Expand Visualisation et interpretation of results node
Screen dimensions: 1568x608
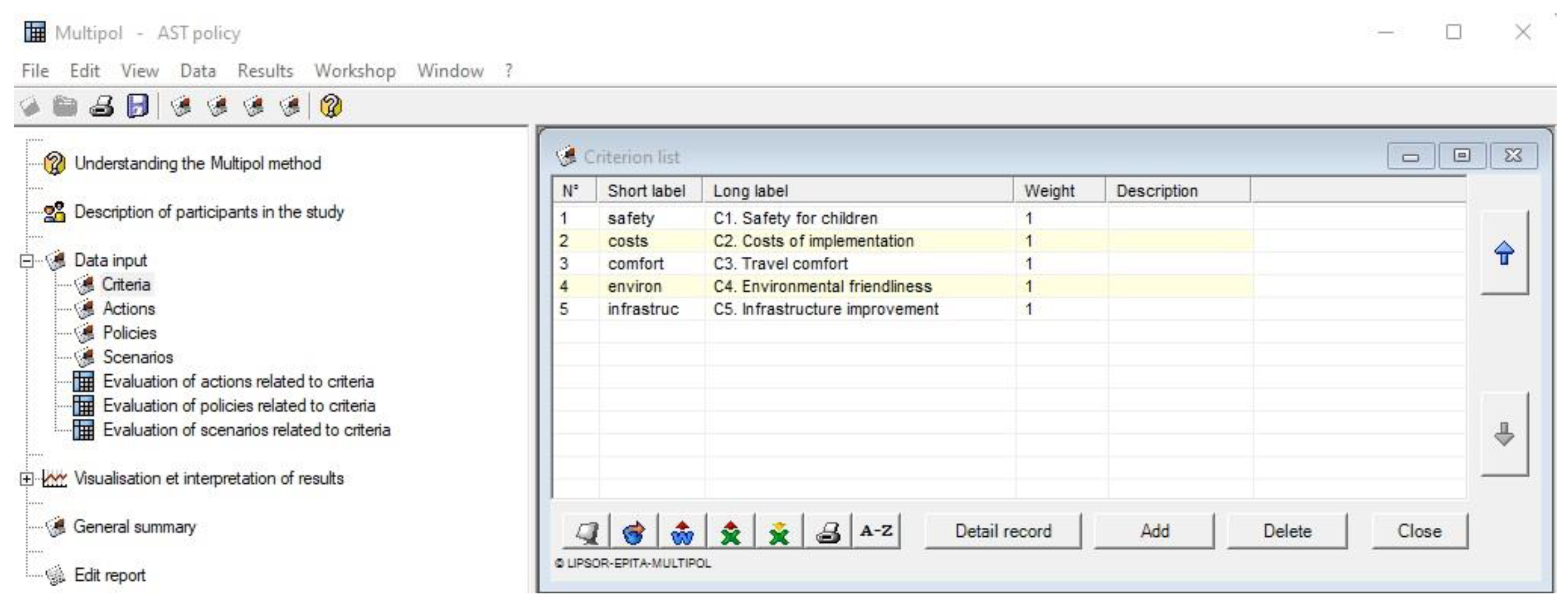[26, 479]
